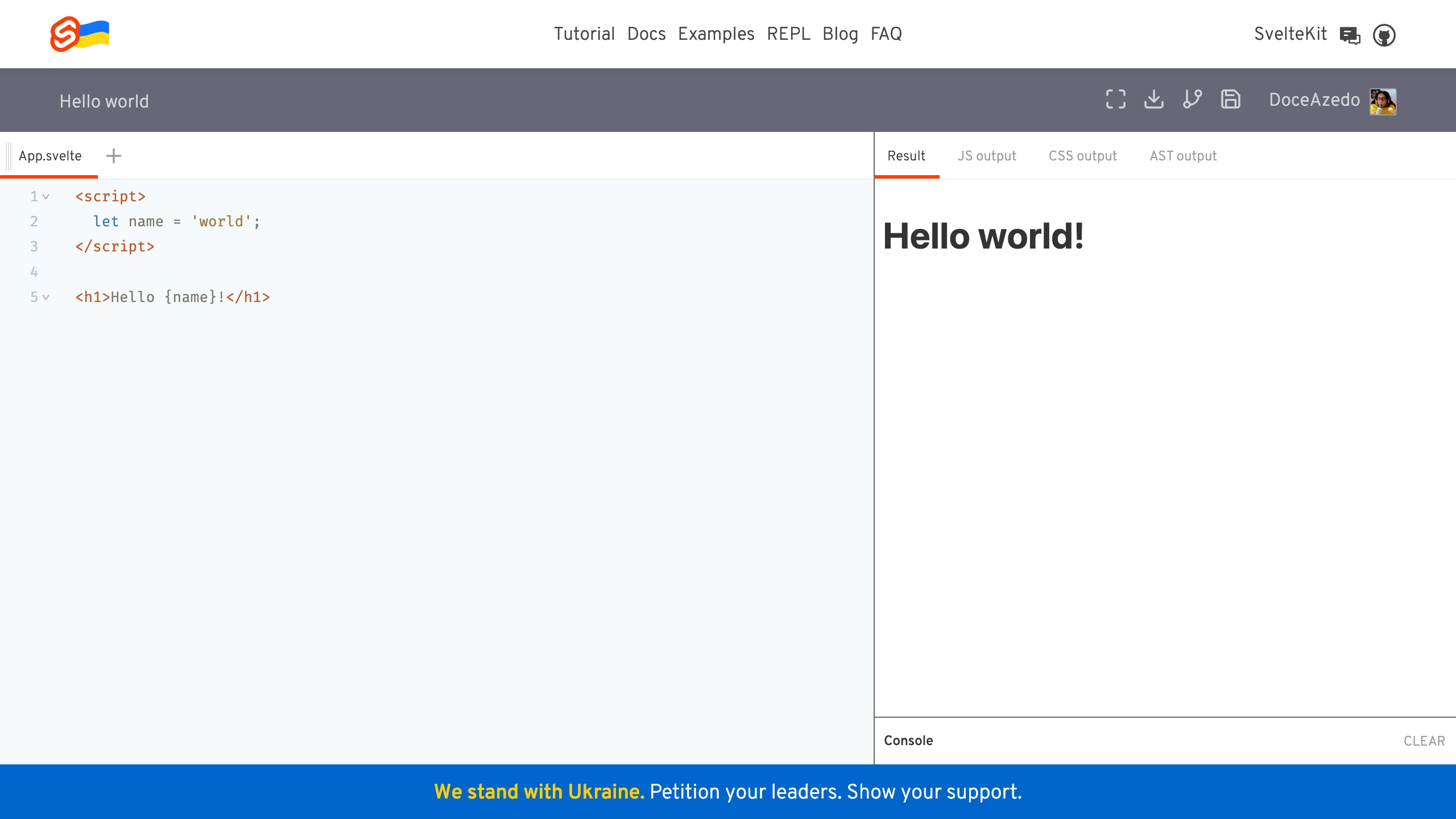Viewport: 1456px width, 819px height.
Task: Download the zip file icon
Action: click(x=1153, y=100)
